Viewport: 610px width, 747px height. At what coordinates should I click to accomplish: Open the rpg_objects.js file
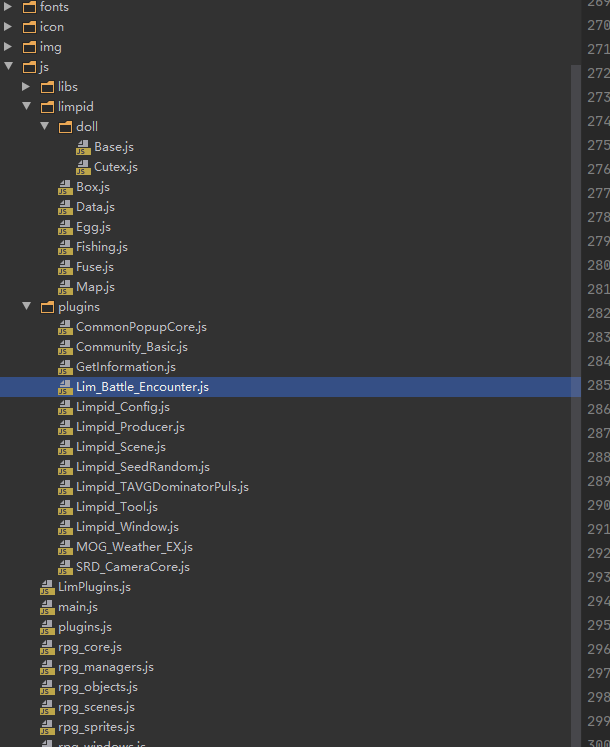tap(98, 687)
